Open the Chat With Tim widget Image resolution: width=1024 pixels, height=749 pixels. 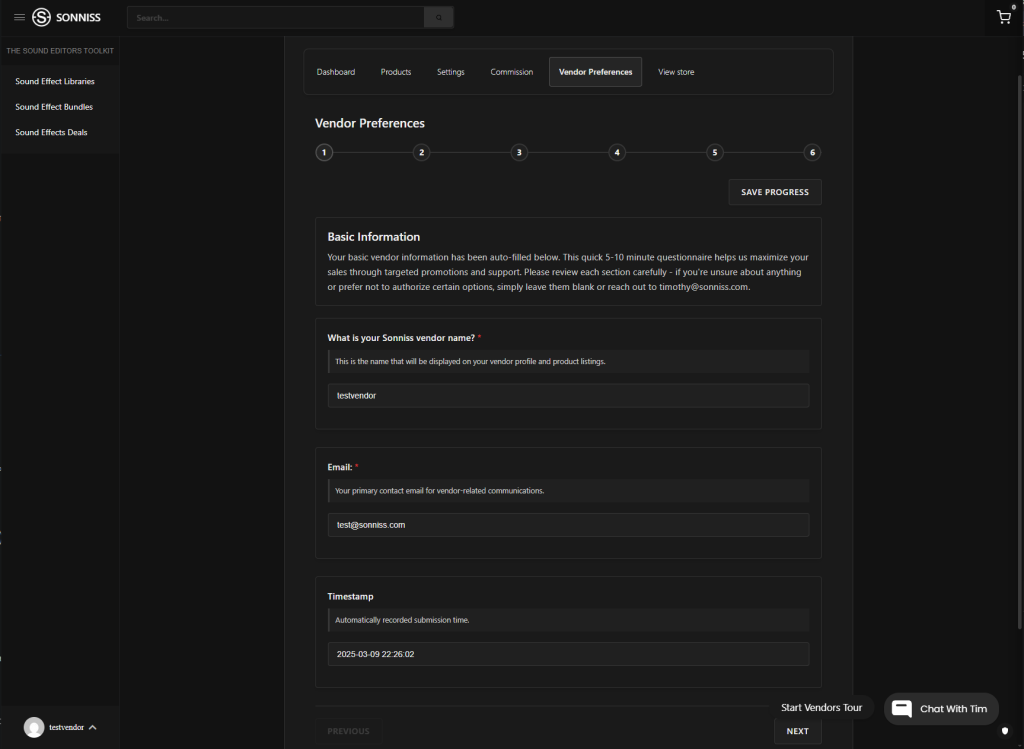coord(941,709)
